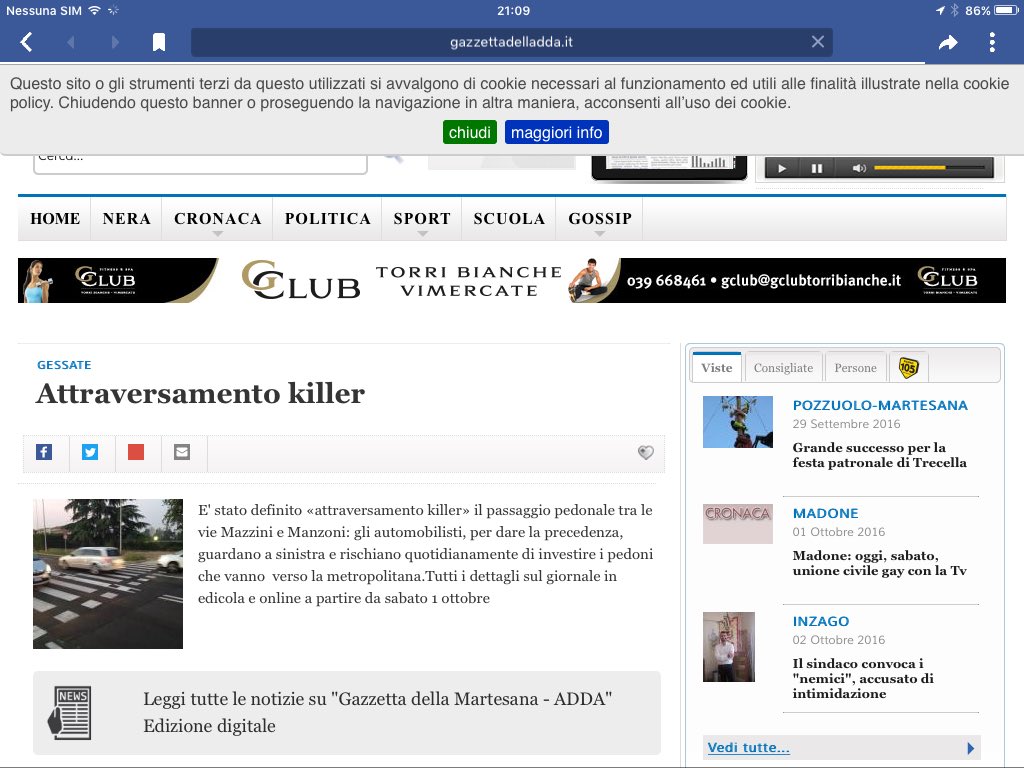Screen dimensions: 1024x768
Task: Tap the red square share icon
Action: point(136,452)
